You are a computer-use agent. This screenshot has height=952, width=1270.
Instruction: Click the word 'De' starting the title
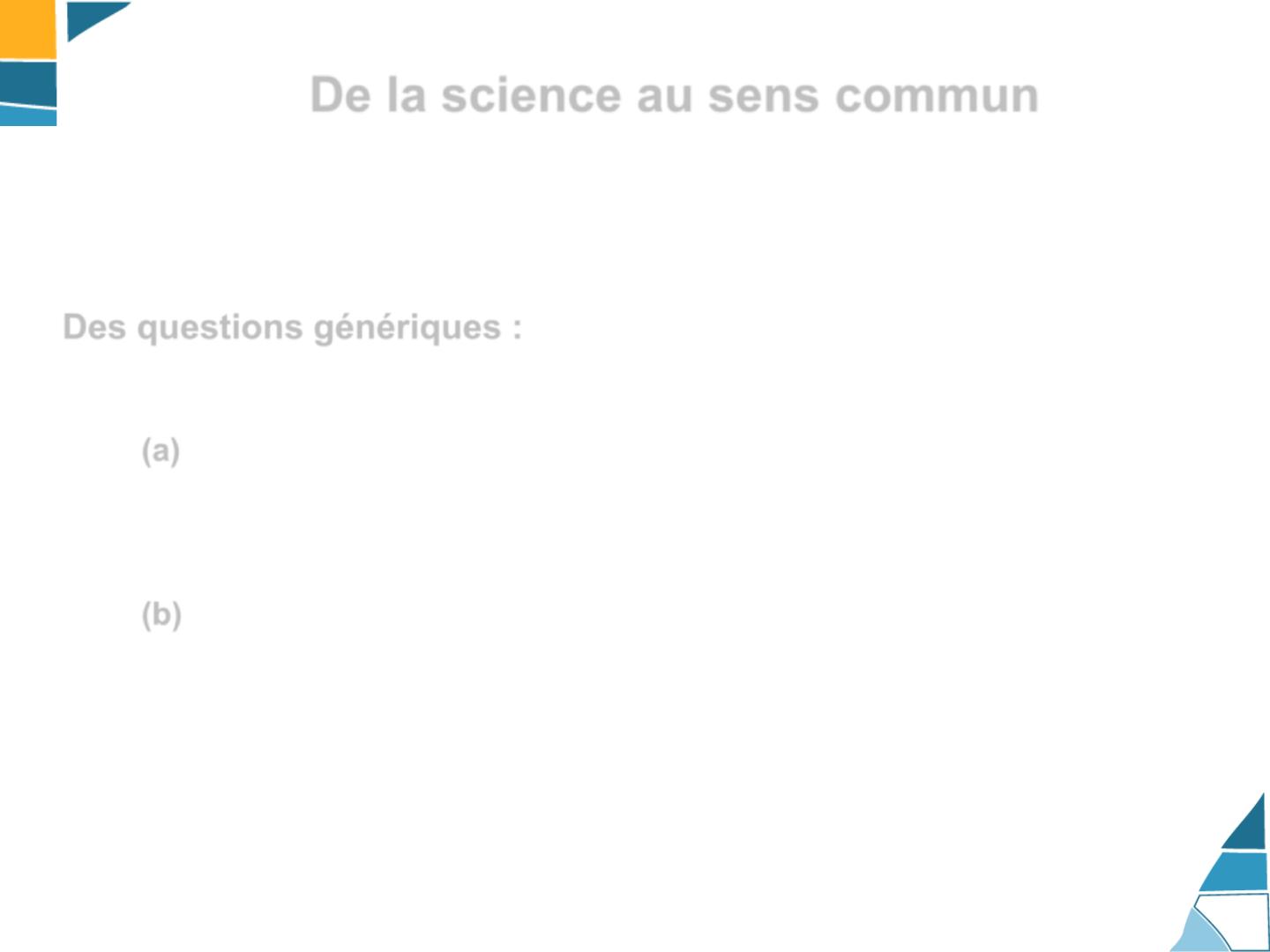click(340, 95)
